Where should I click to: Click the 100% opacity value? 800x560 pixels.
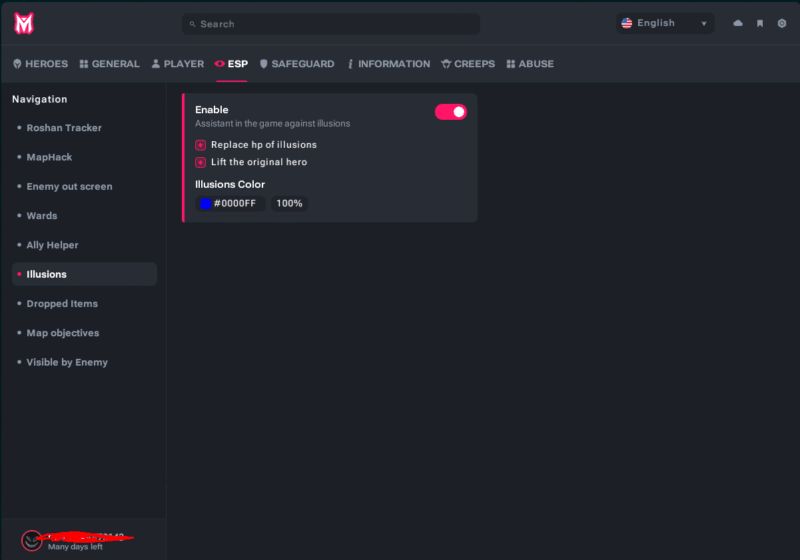(x=289, y=203)
